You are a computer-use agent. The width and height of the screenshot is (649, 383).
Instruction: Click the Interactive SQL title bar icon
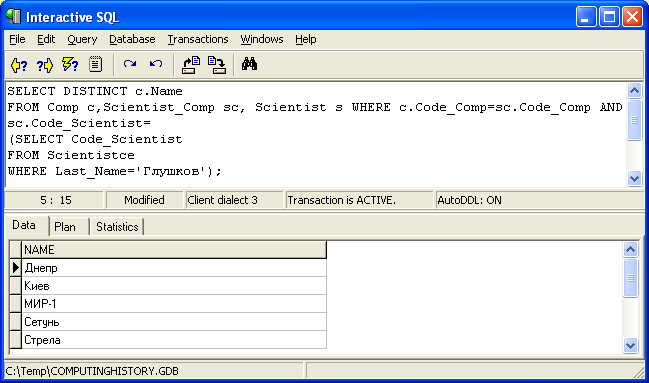point(13,16)
